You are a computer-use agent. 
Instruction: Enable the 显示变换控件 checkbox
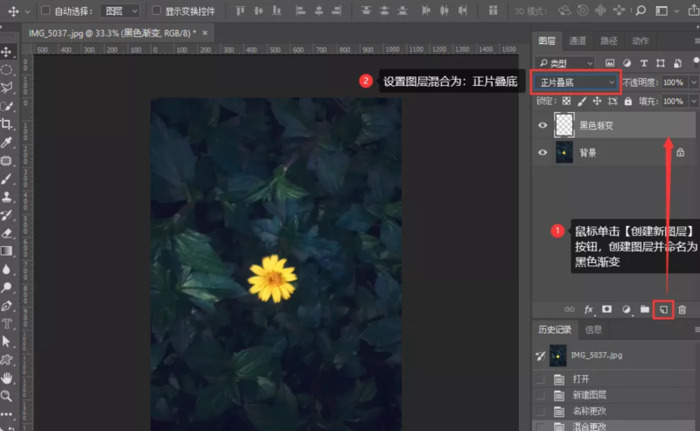pos(156,10)
